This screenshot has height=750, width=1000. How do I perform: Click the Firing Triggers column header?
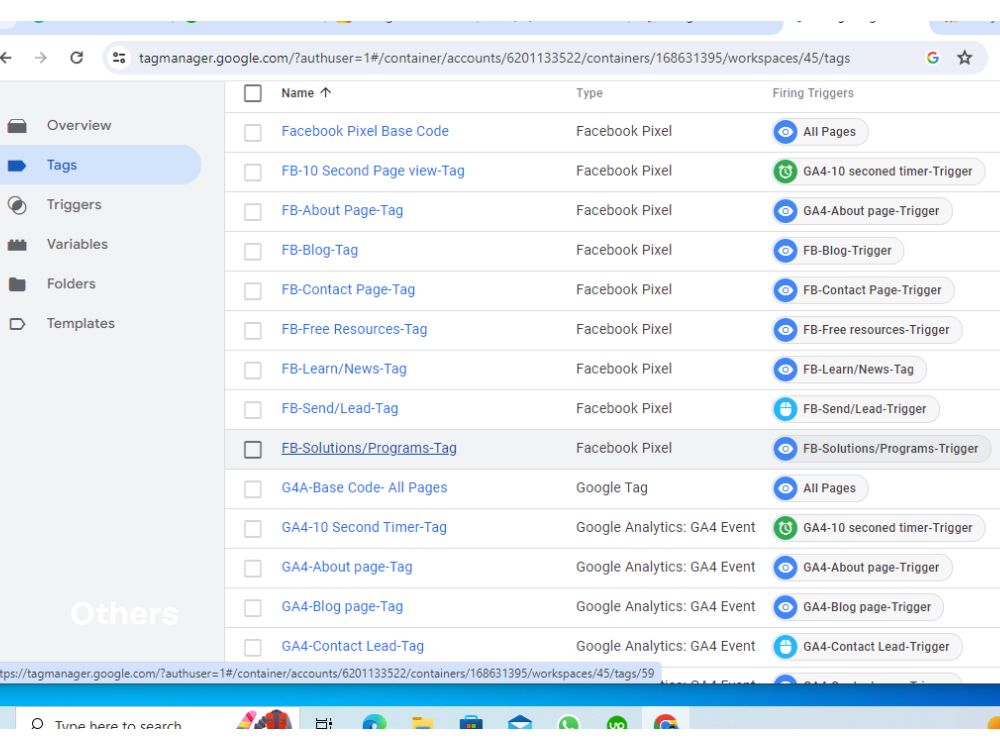(x=812, y=93)
